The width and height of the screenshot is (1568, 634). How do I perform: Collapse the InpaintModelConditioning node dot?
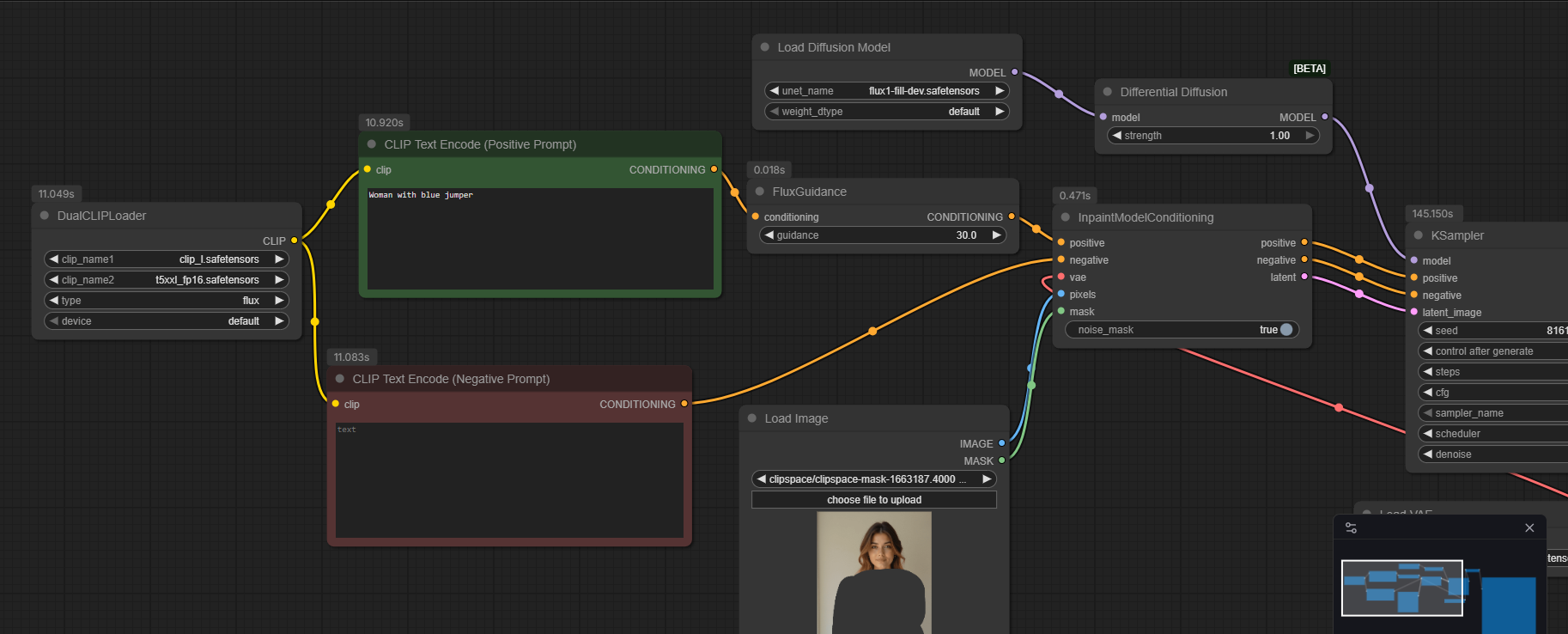tap(1066, 217)
